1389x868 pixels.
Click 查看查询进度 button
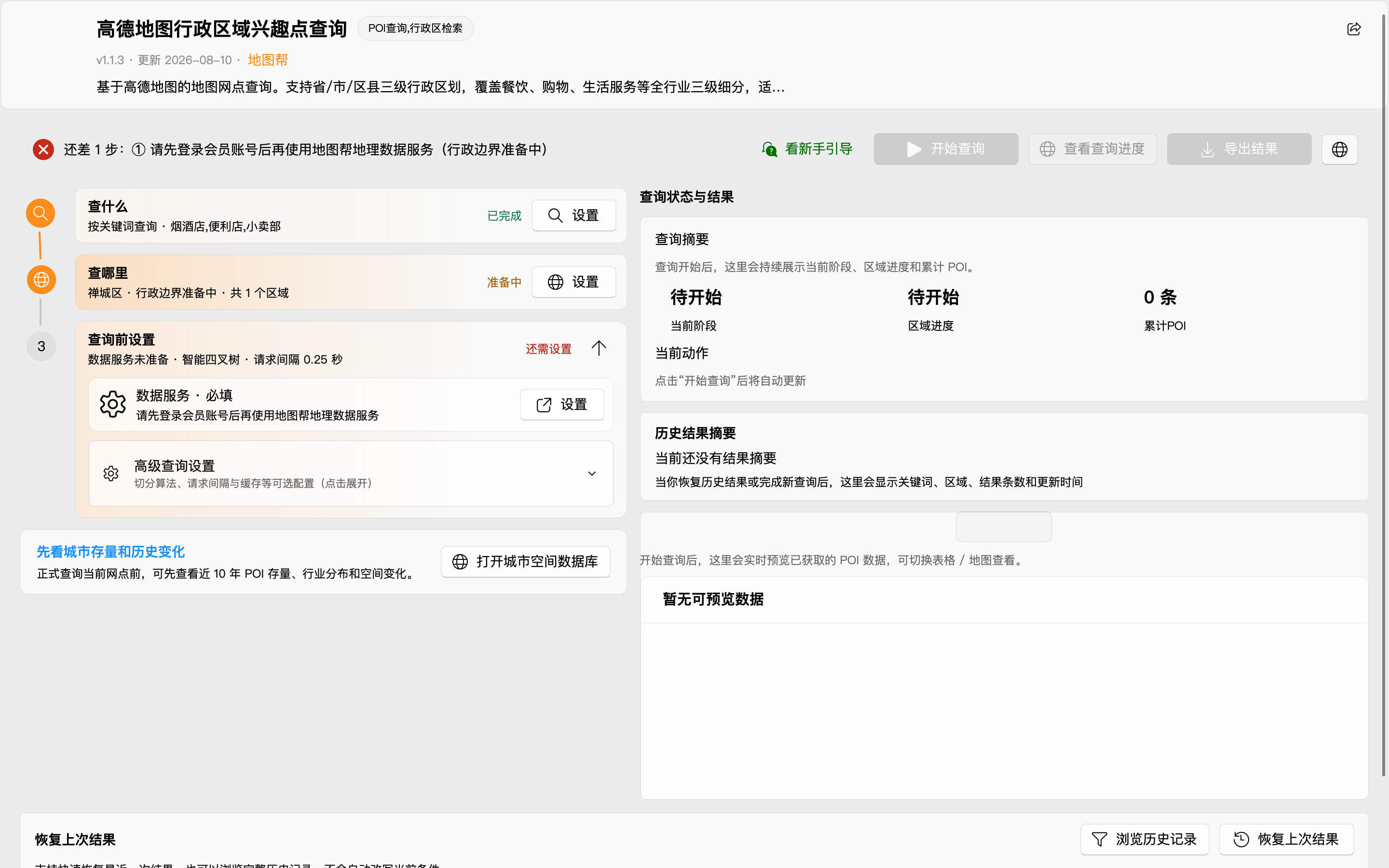point(1092,149)
